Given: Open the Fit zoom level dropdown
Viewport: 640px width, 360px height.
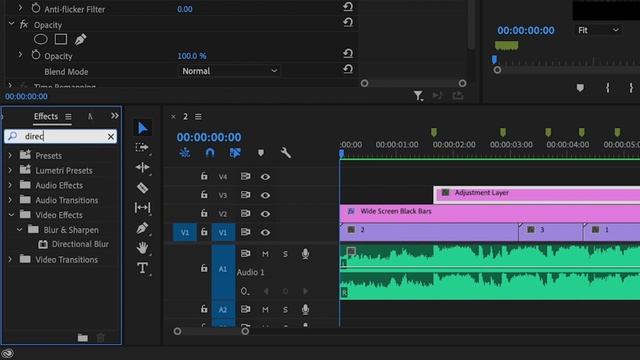Looking at the screenshot, I should coord(598,30).
